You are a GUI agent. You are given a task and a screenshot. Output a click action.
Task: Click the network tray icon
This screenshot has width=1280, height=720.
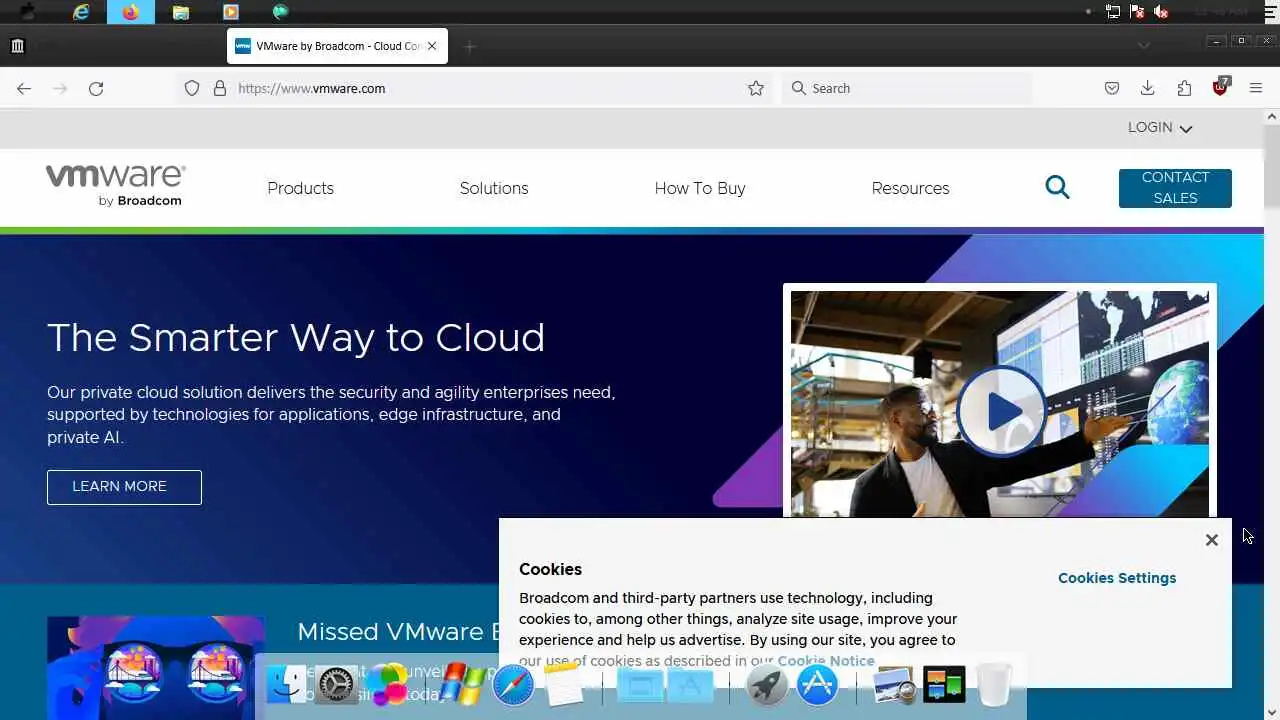tap(1113, 12)
